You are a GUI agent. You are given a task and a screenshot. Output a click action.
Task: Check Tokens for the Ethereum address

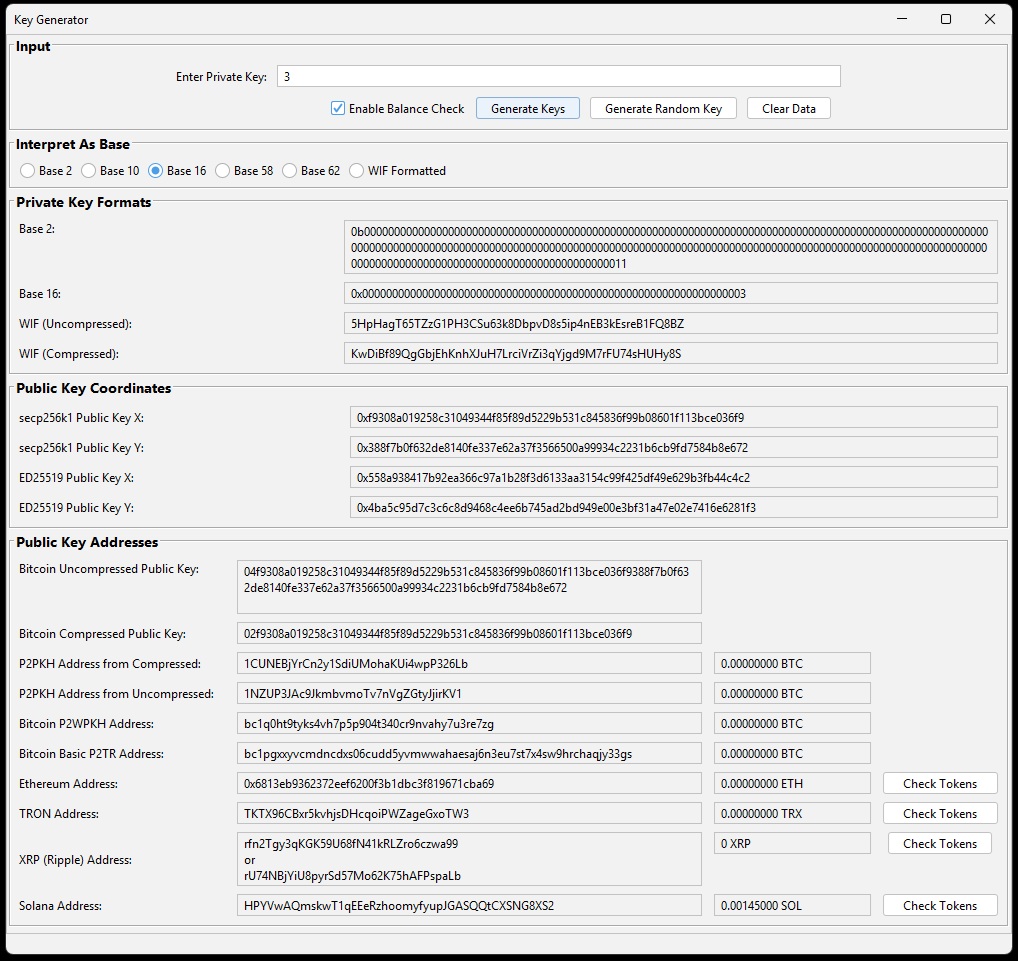(939, 783)
